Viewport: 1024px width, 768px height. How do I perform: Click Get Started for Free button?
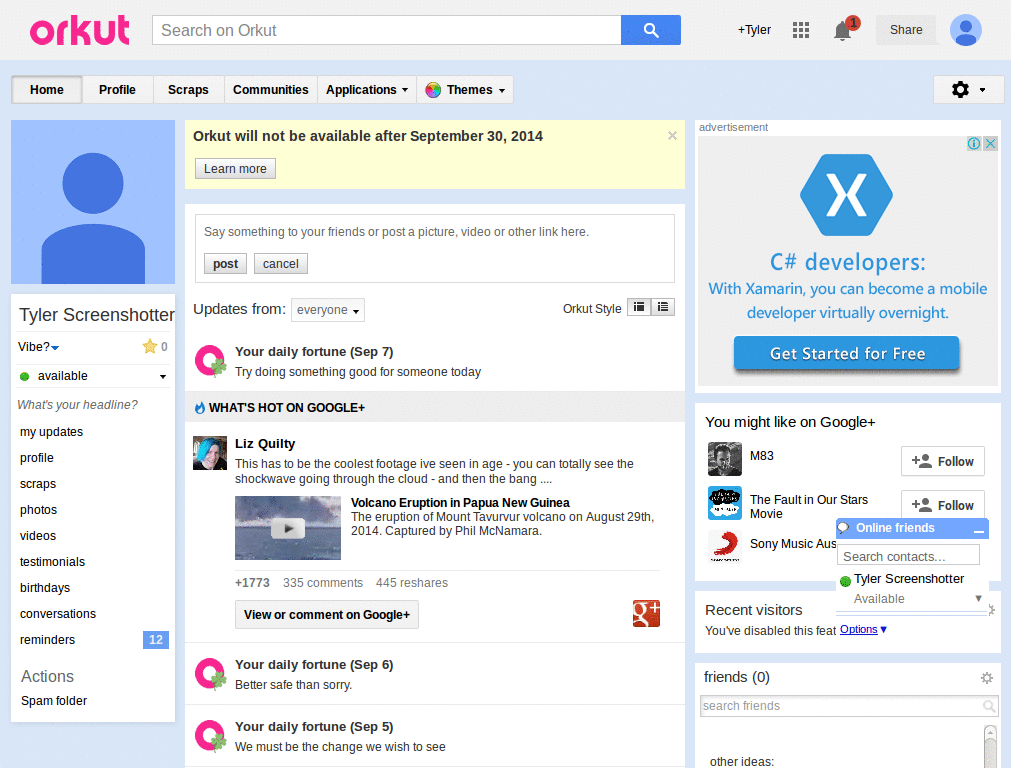846,354
